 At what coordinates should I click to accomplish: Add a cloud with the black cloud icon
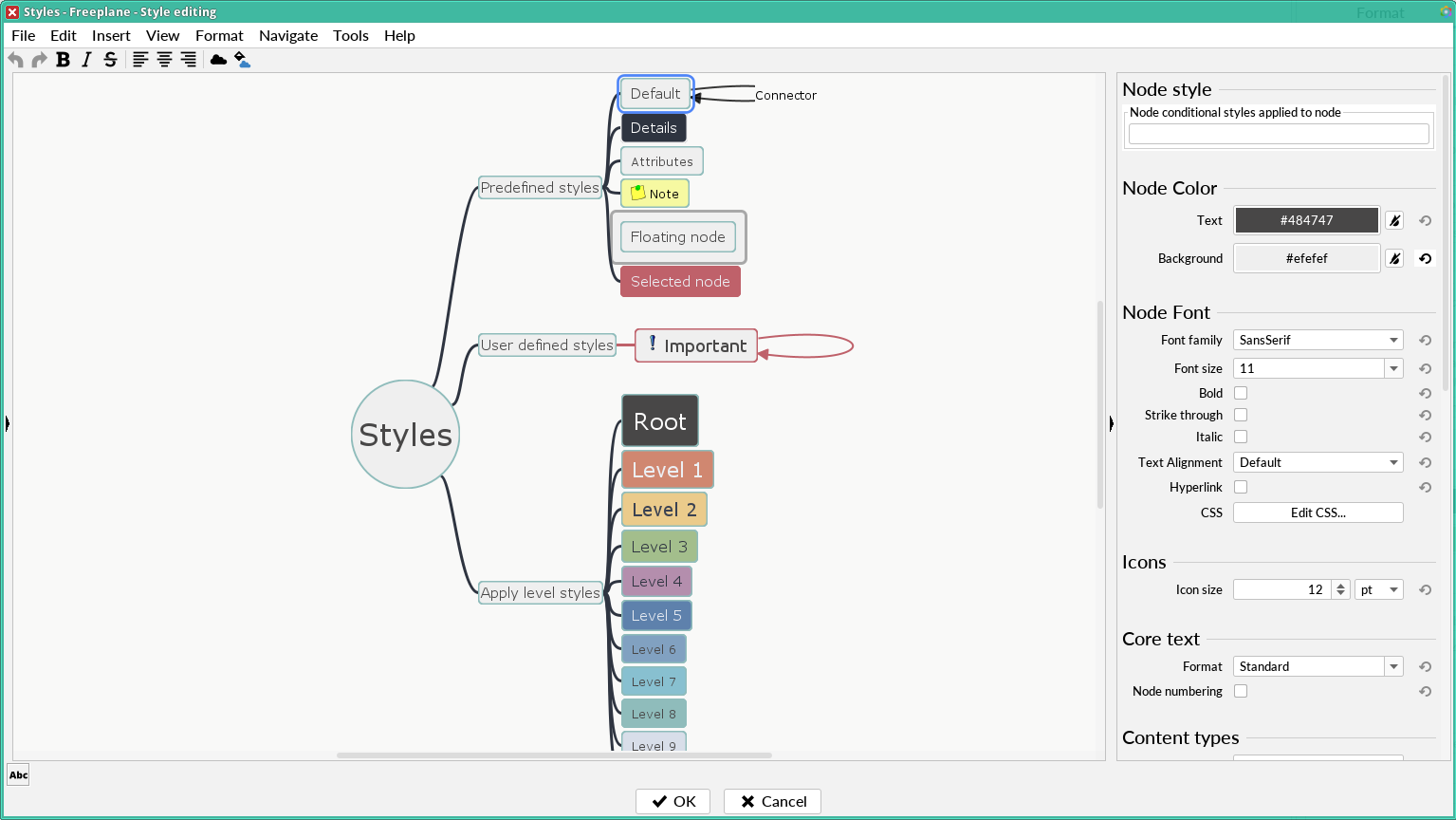pos(218,60)
